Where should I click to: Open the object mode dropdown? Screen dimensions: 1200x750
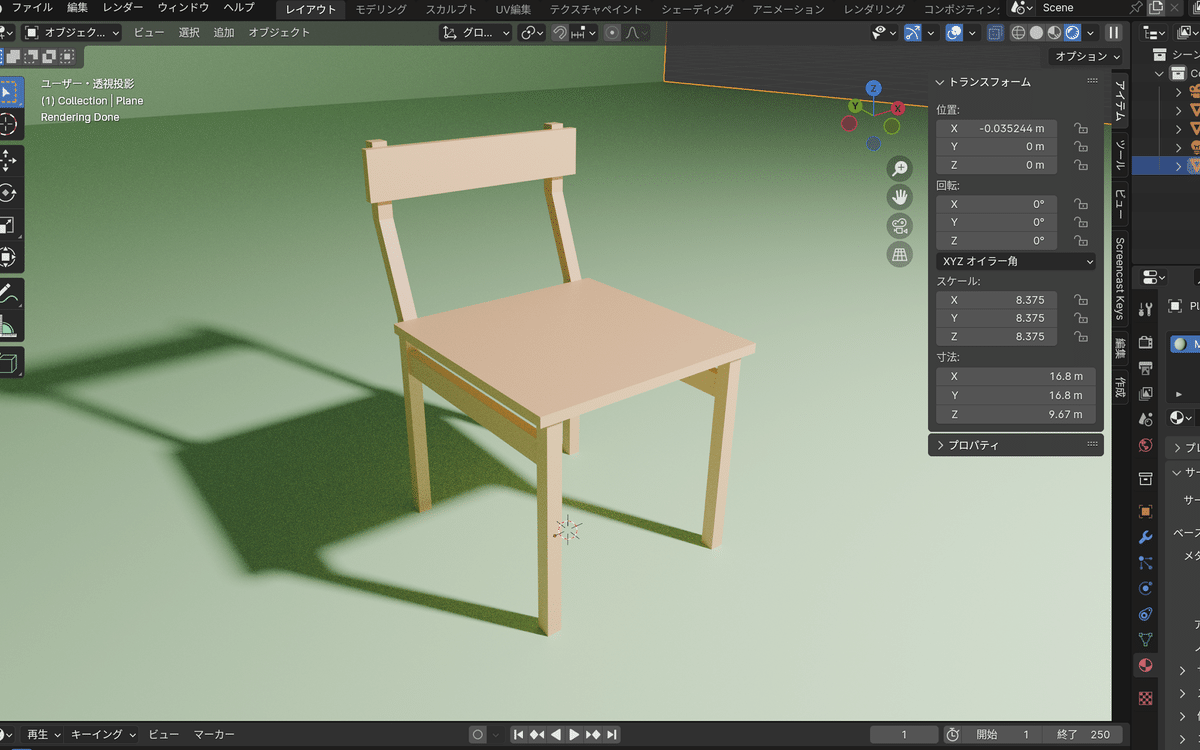[72, 33]
